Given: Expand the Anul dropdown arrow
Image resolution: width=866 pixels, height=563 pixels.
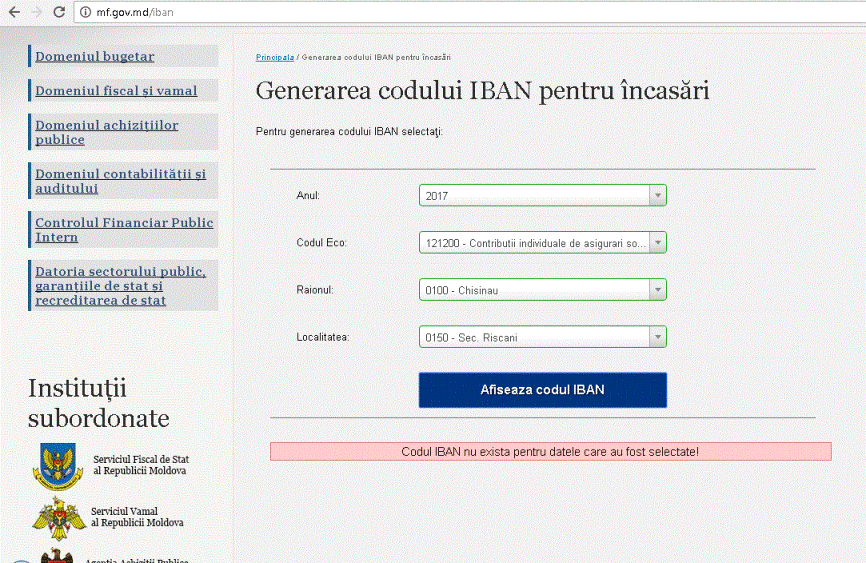Looking at the screenshot, I should pos(657,195).
